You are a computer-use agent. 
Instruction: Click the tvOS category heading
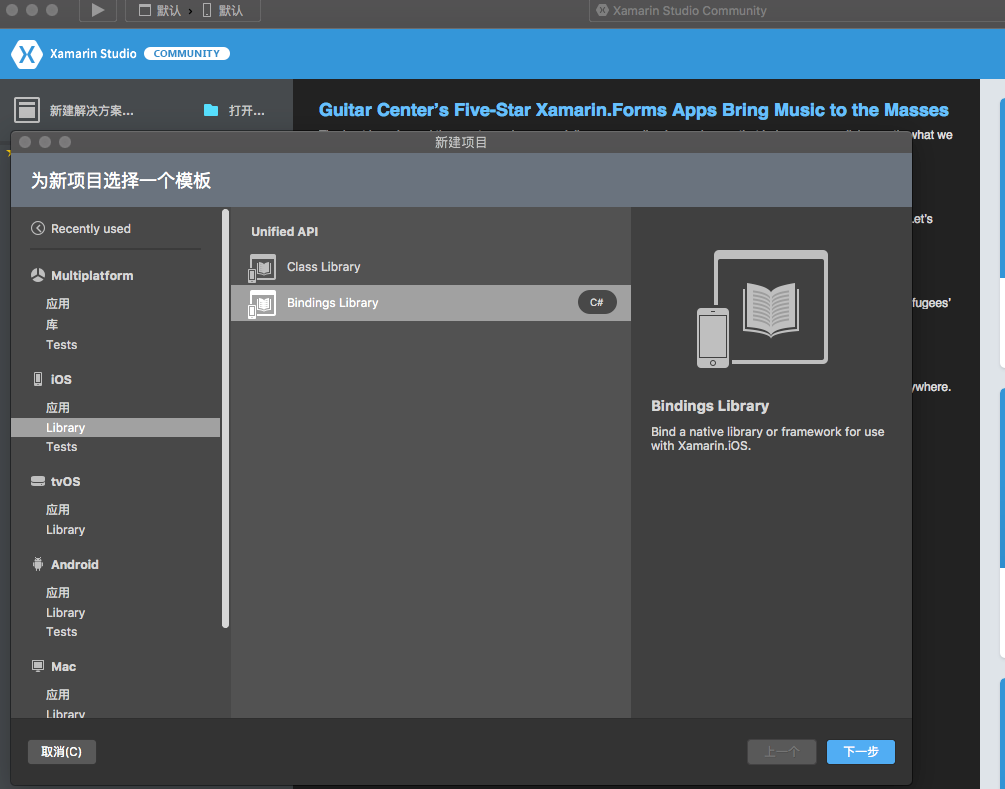click(65, 481)
